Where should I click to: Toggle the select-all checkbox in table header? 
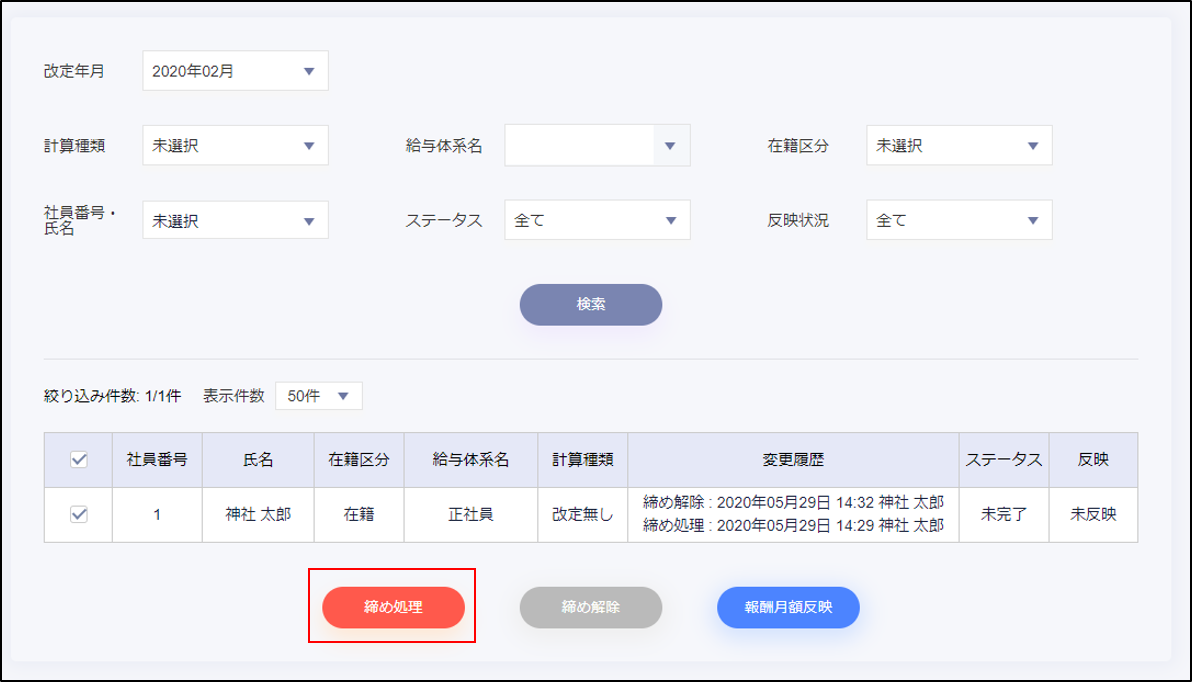[x=79, y=460]
